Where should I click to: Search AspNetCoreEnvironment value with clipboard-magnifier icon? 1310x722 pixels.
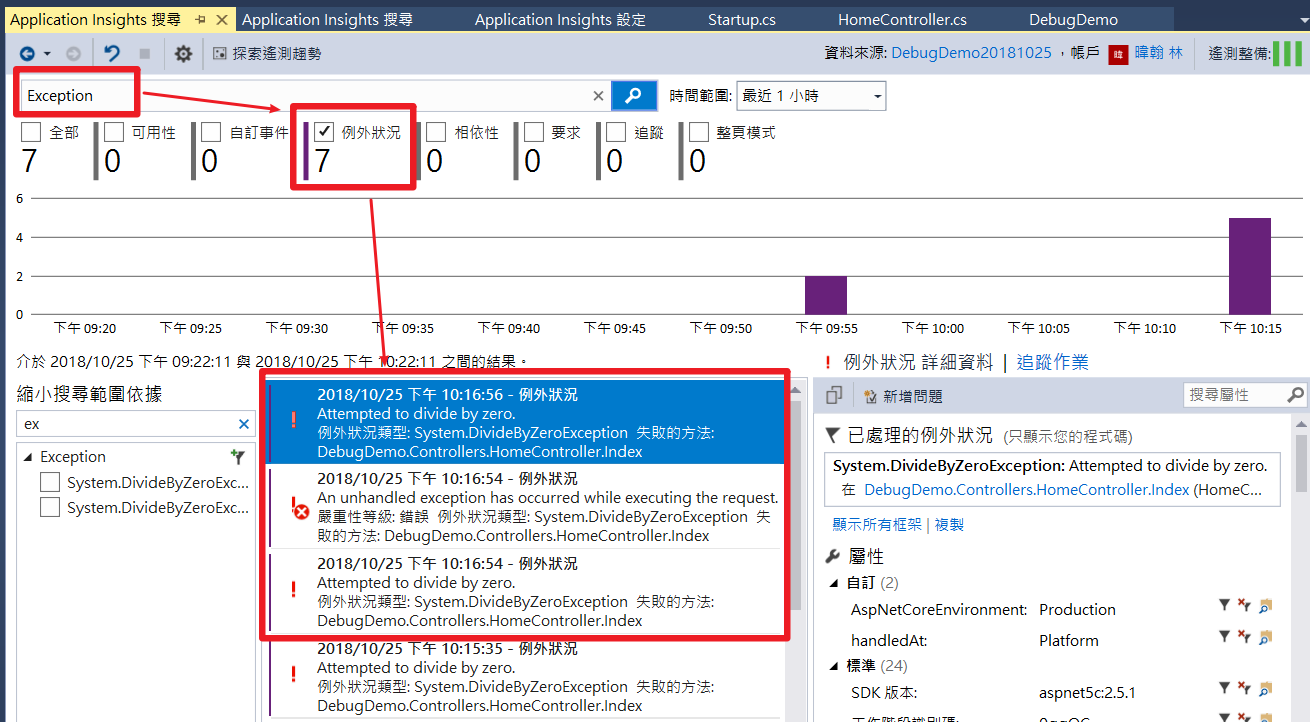tap(1265, 605)
